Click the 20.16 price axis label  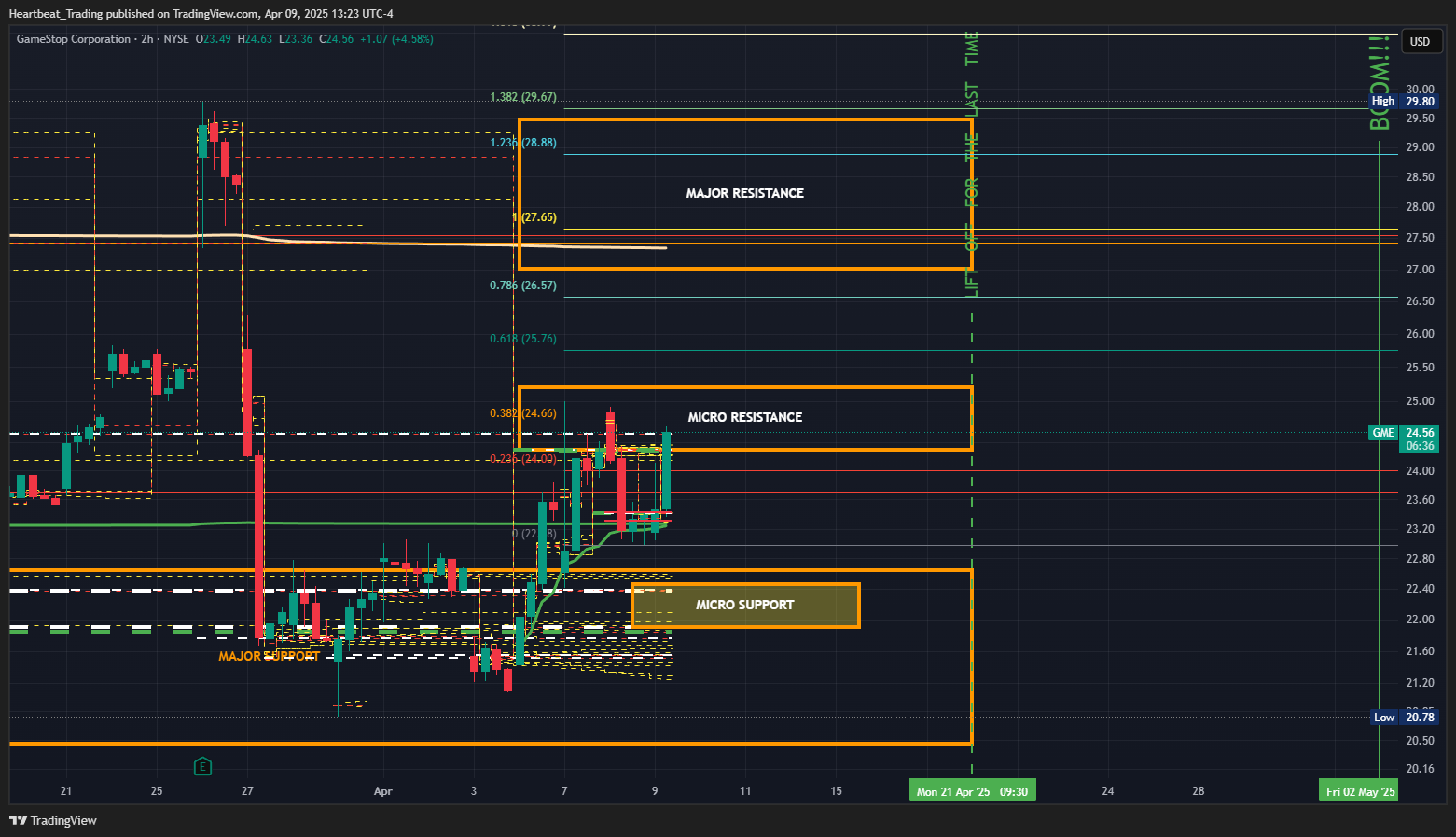click(x=1420, y=769)
